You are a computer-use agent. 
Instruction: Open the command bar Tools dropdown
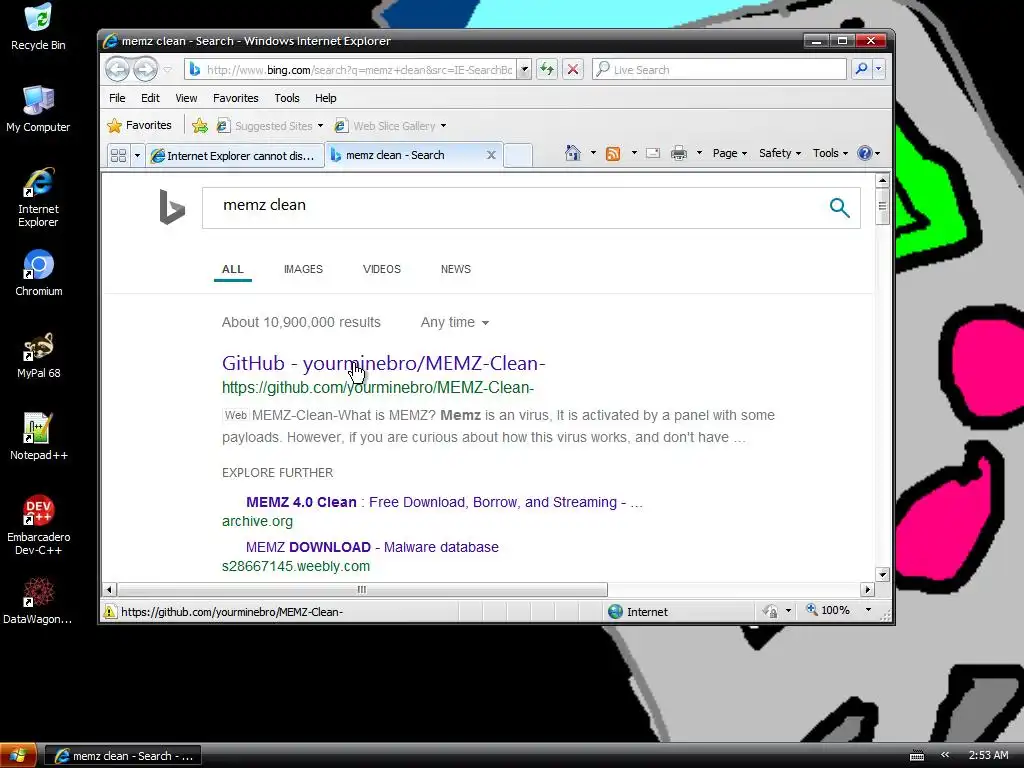coord(830,153)
